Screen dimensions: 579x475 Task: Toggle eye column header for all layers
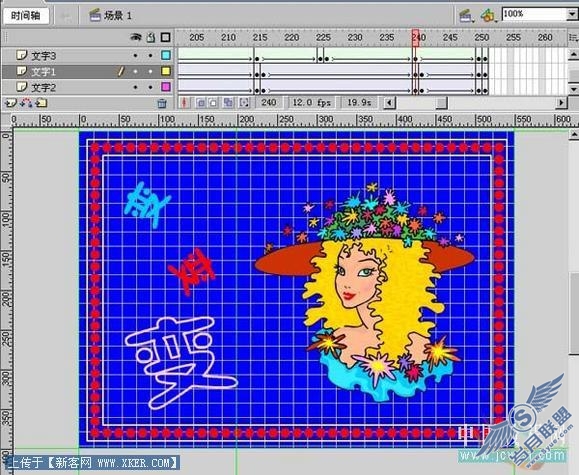click(136, 37)
